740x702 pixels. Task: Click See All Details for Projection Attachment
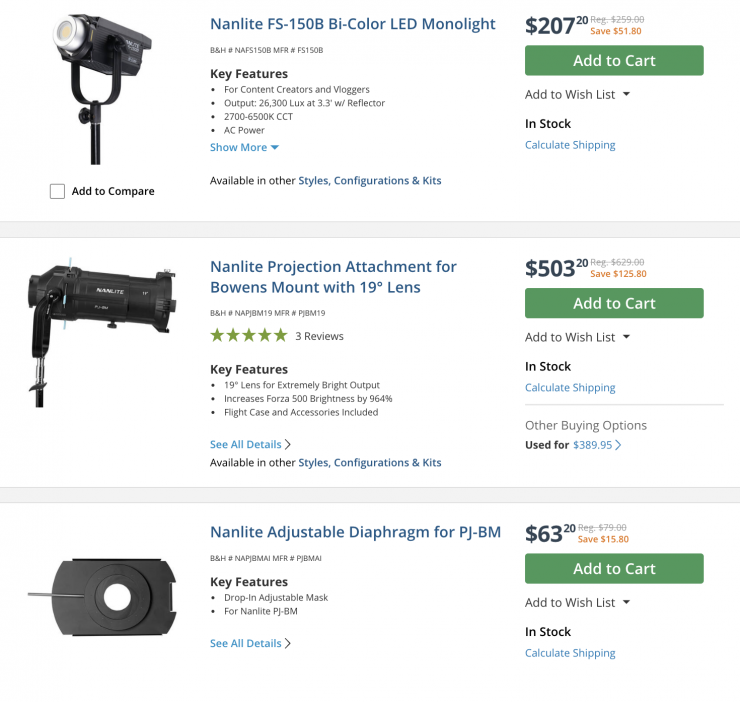250,444
